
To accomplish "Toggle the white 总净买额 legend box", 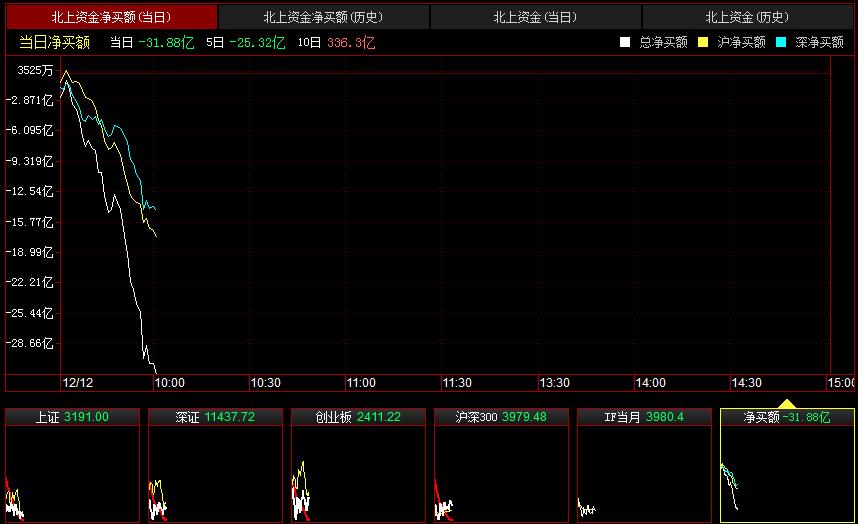I will pyautogui.click(x=625, y=42).
